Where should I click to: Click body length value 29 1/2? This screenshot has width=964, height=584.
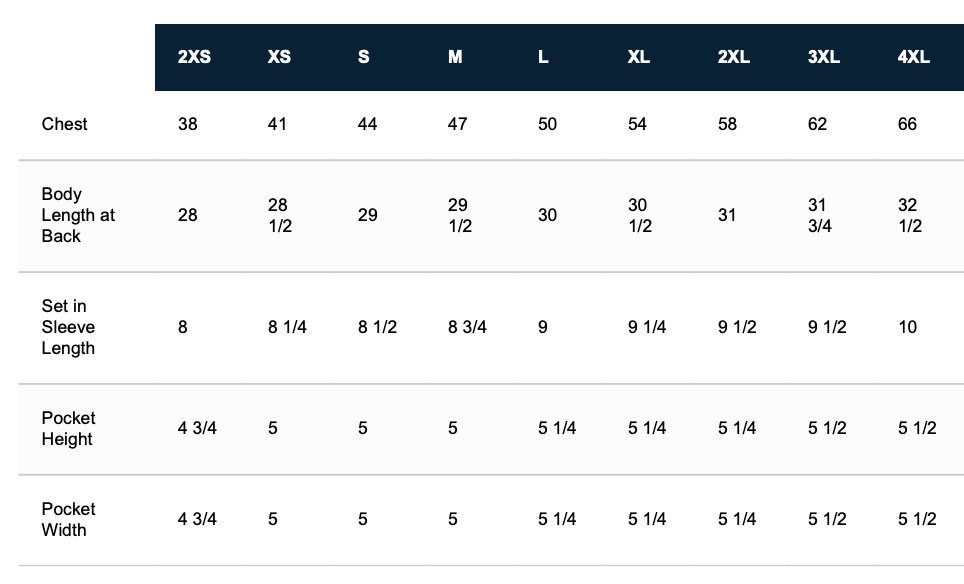click(x=460, y=215)
